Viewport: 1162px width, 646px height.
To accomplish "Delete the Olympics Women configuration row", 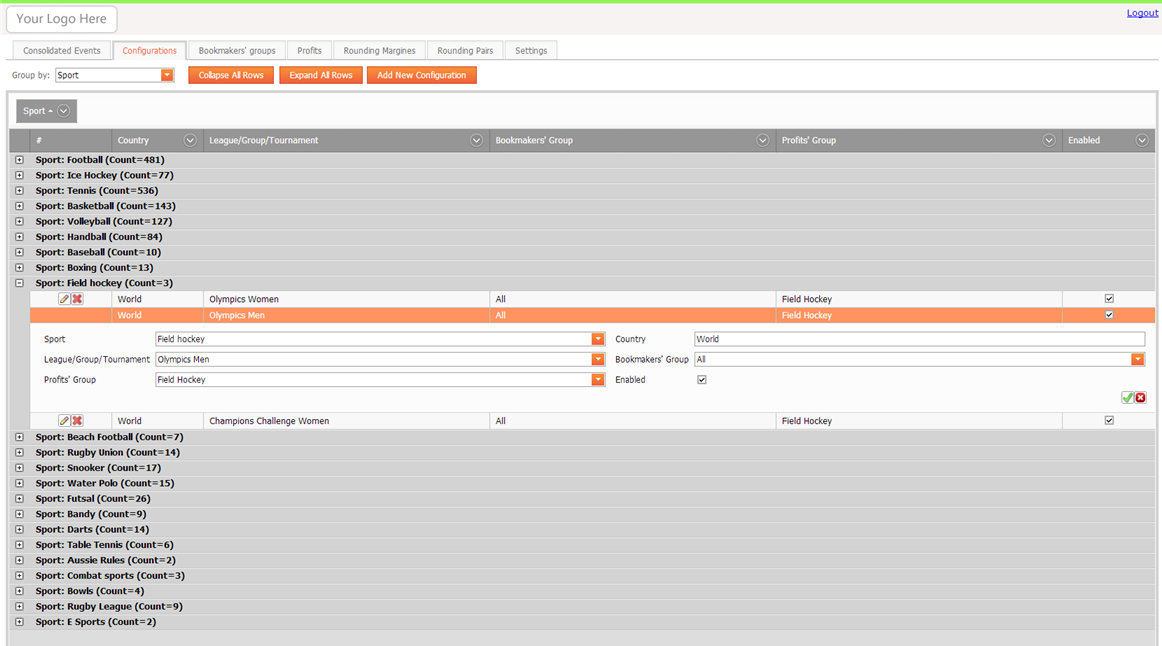I will [x=77, y=299].
